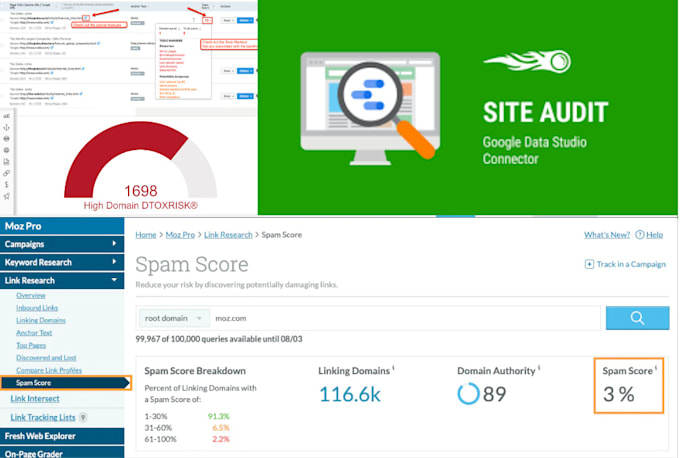Image resolution: width=680 pixels, height=458 pixels.
Task: Open the Link Tracking Lists link
Action: click(42, 417)
